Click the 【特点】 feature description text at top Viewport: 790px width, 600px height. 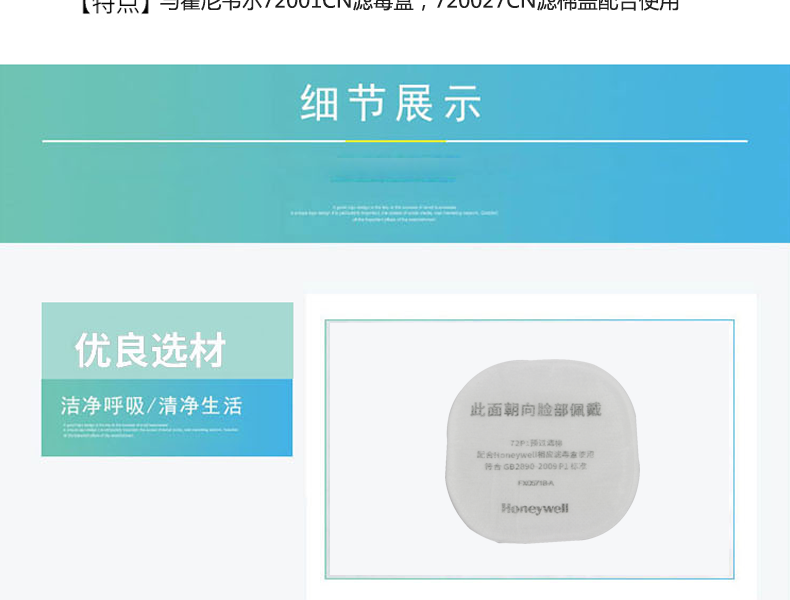coord(378,5)
